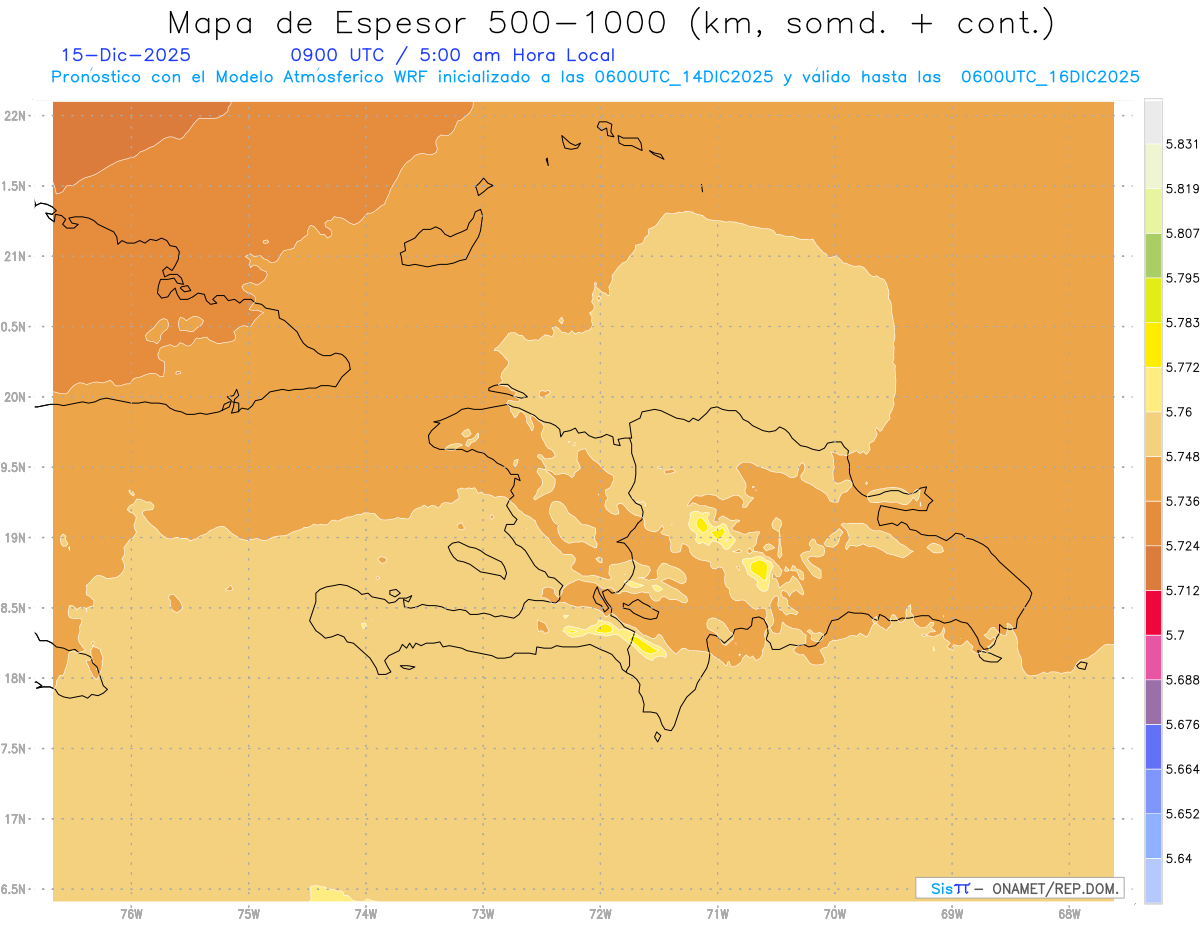The height and width of the screenshot is (927, 1200).
Task: Click the longitude label '75W'
Action: (x=249, y=913)
